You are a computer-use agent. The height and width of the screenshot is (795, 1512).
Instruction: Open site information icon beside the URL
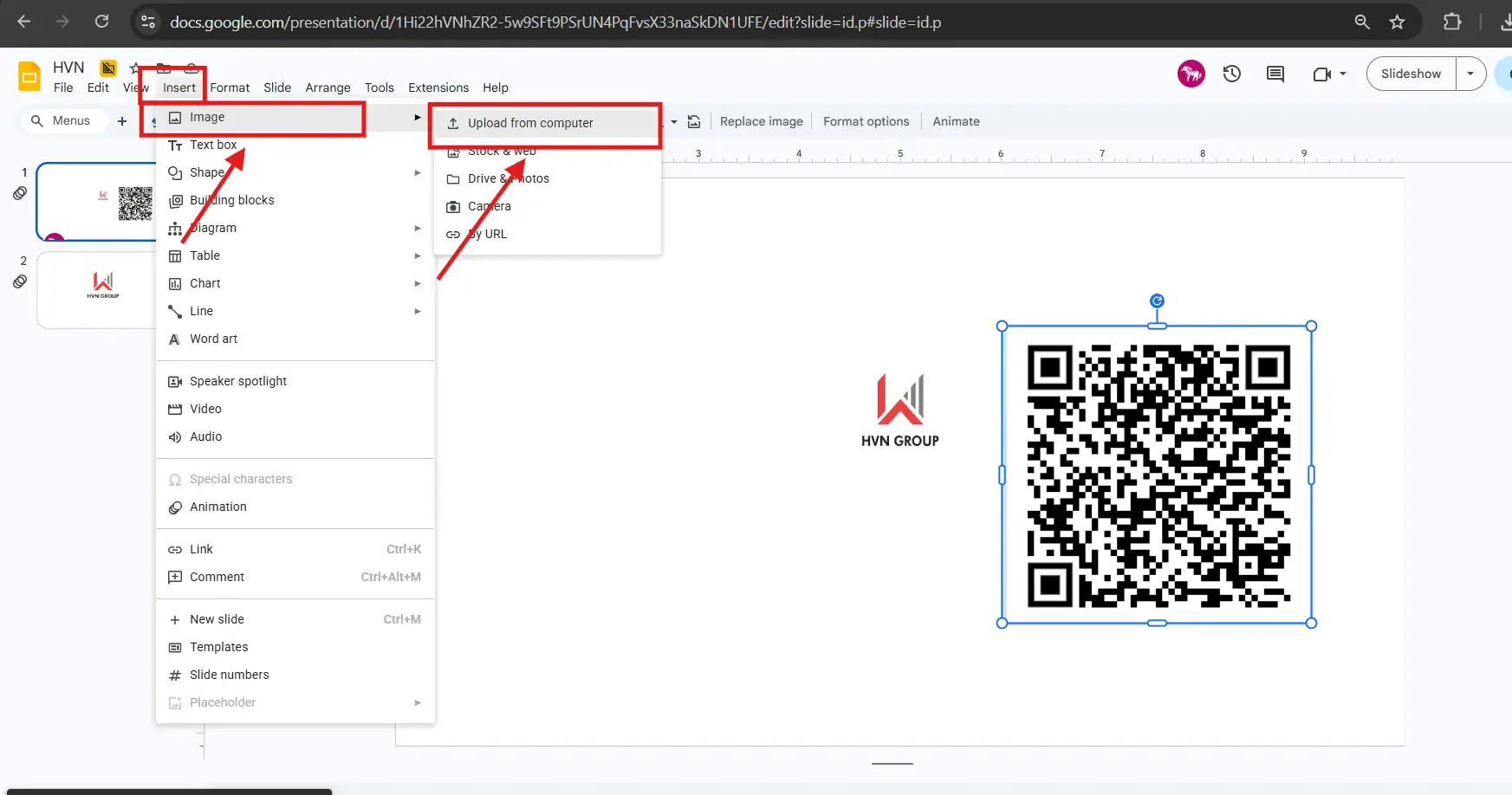(x=148, y=22)
